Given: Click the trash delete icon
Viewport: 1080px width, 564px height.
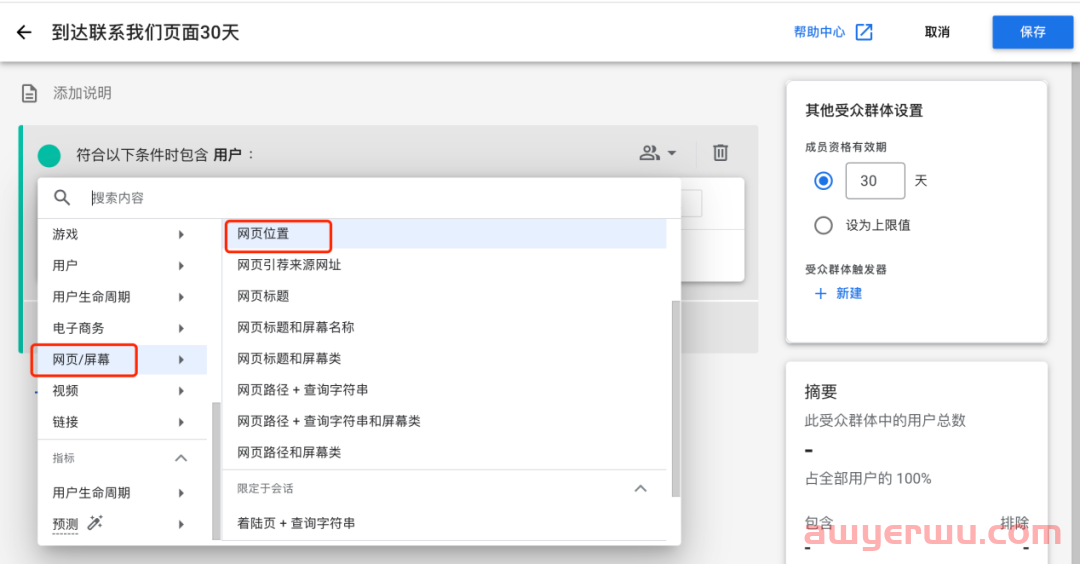Looking at the screenshot, I should (x=720, y=153).
